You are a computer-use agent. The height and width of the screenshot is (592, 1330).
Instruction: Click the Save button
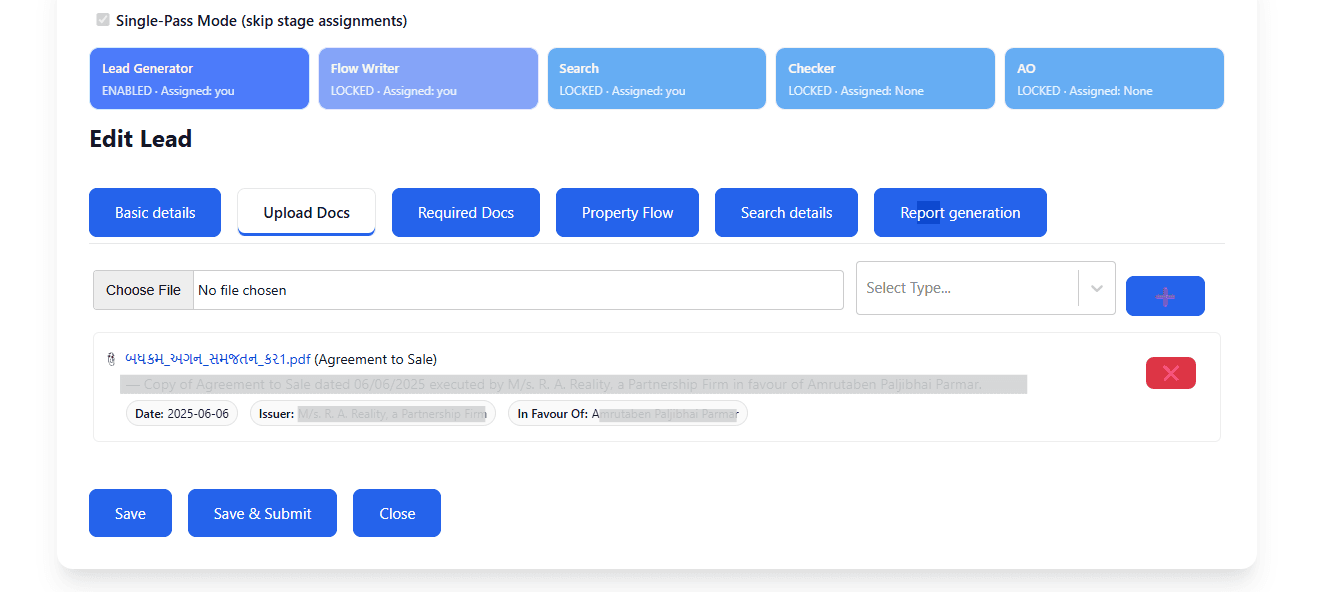(130, 512)
